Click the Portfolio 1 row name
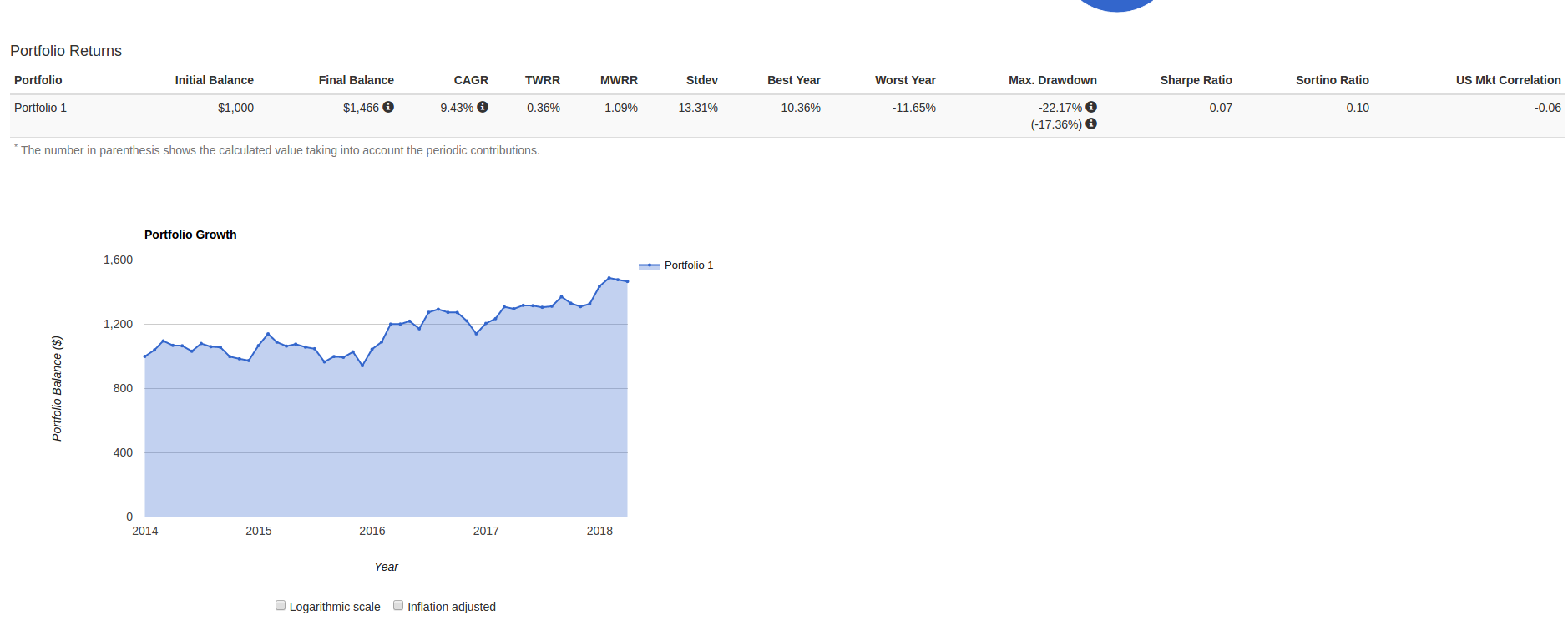Screen dimensions: 1568x641 click(x=40, y=108)
